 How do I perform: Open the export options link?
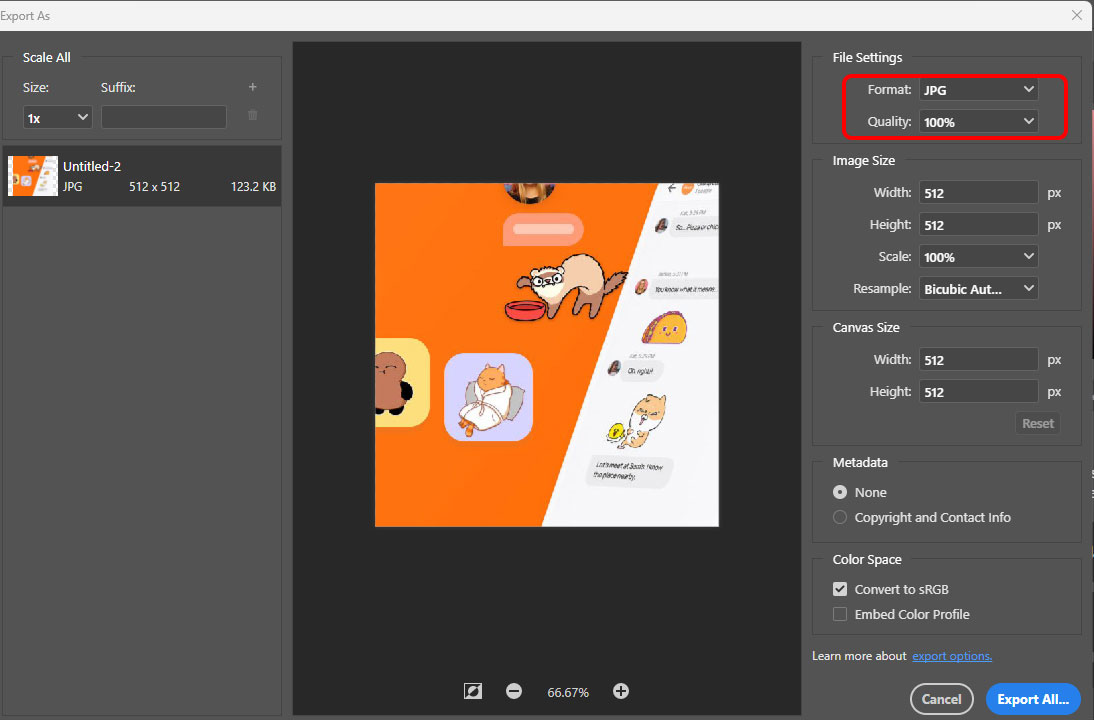[x=952, y=657]
